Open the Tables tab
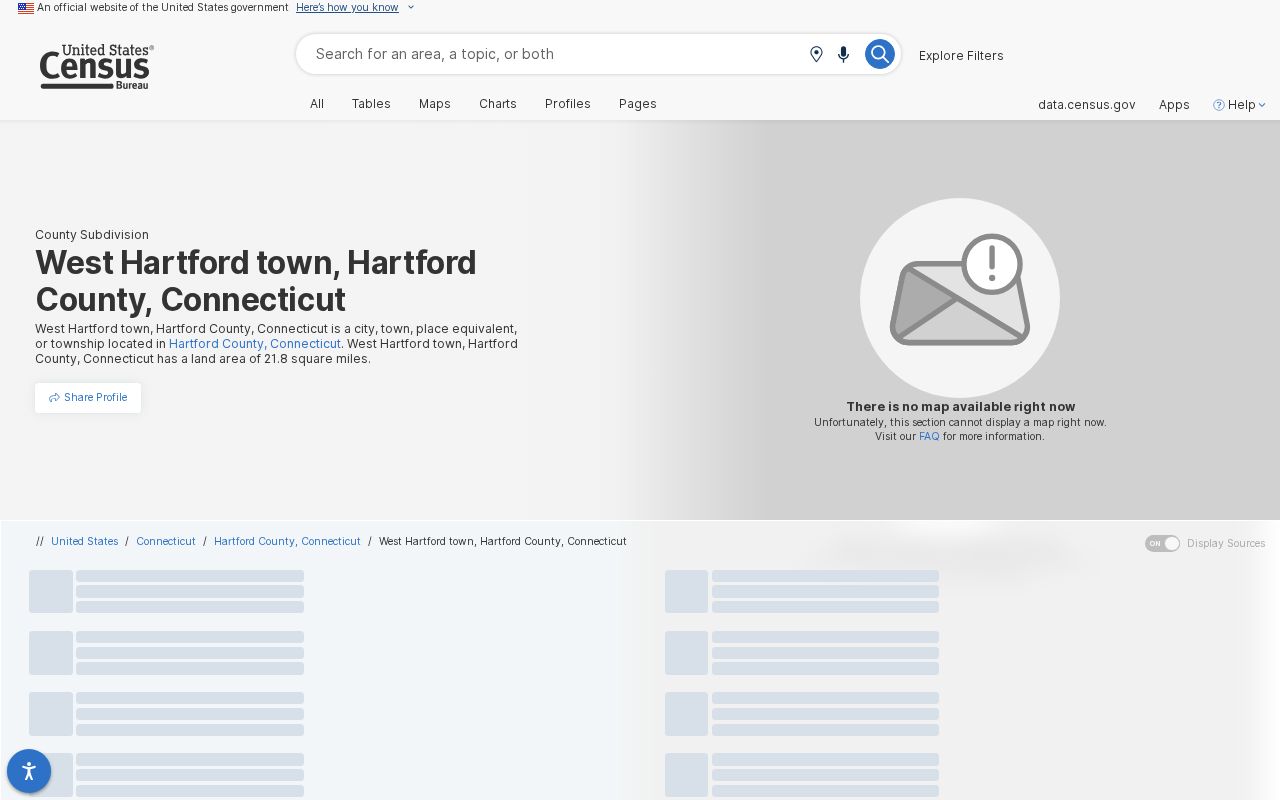The height and width of the screenshot is (800, 1280). (371, 104)
